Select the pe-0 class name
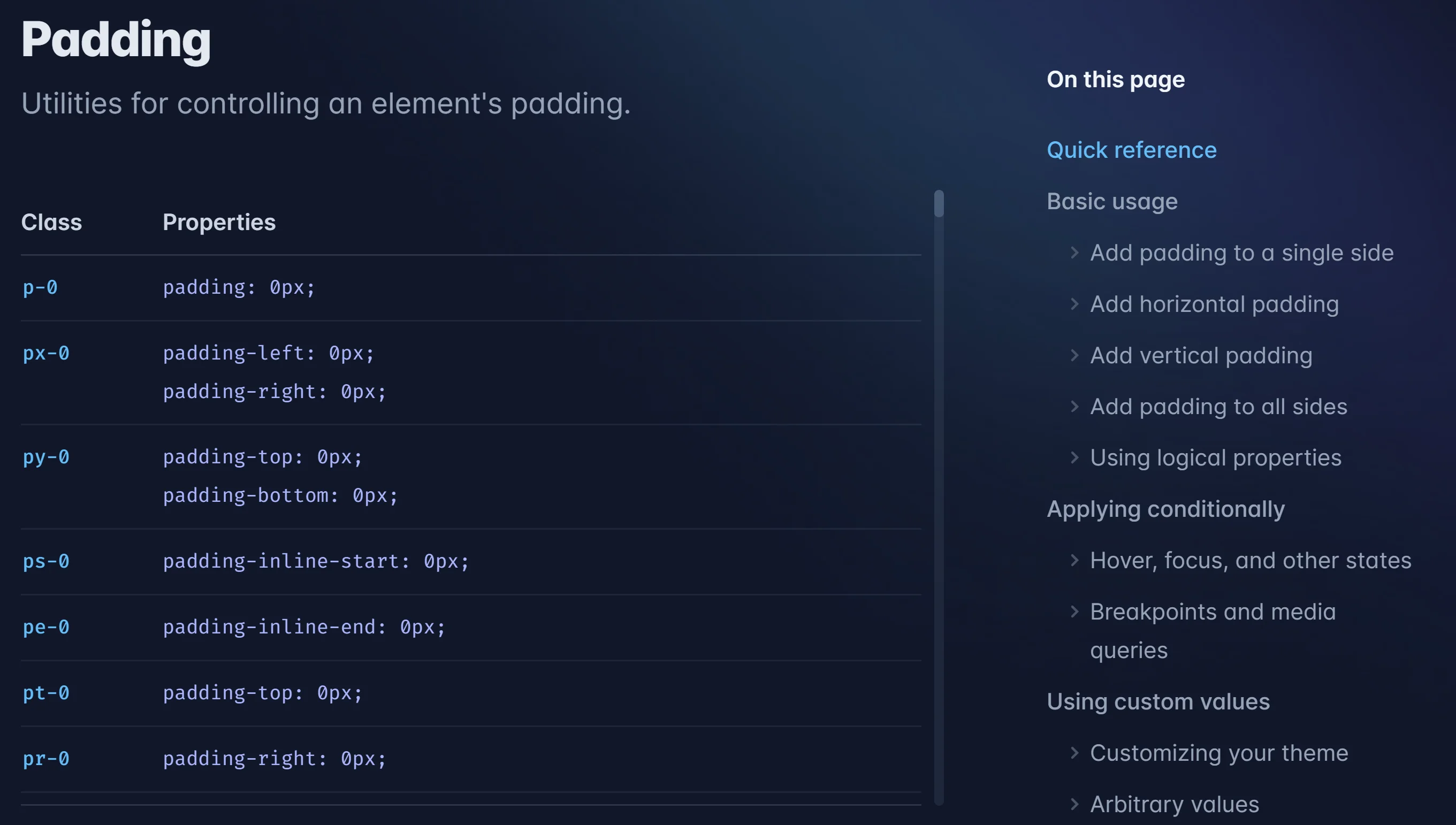The image size is (1456, 825). click(46, 627)
